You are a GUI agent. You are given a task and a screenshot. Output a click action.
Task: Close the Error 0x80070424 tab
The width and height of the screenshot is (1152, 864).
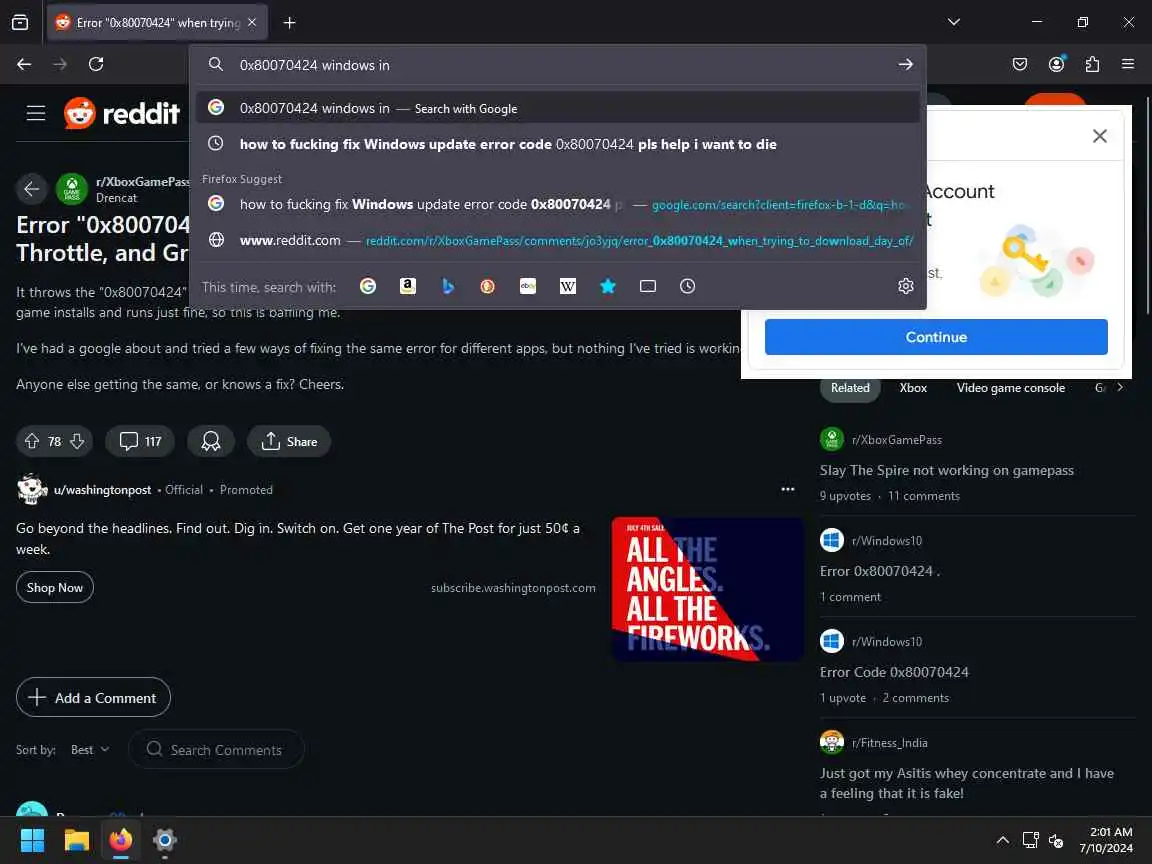pyautogui.click(x=252, y=23)
